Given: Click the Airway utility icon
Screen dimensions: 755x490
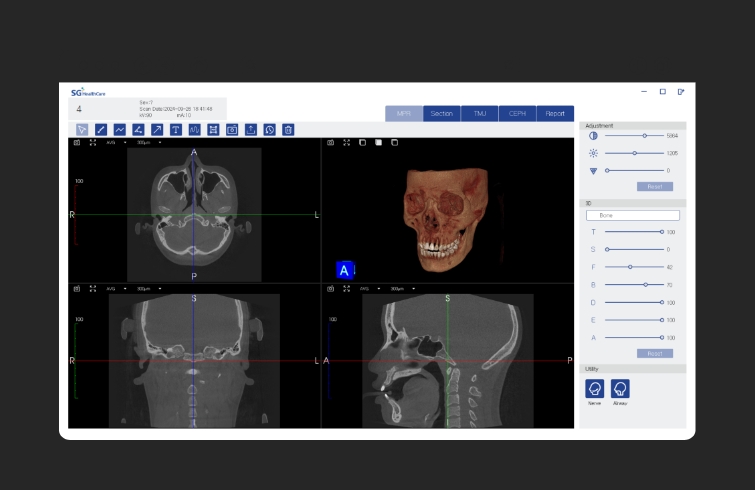Looking at the screenshot, I should 620,388.
